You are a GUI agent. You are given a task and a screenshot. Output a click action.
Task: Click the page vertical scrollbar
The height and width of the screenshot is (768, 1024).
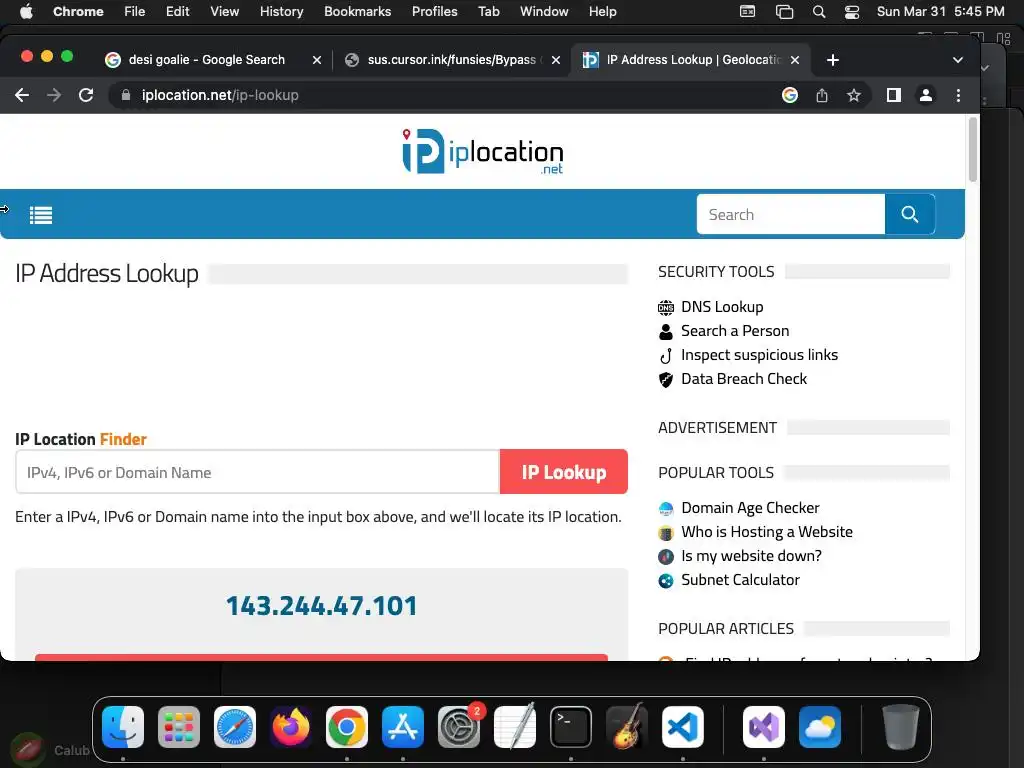[972, 150]
